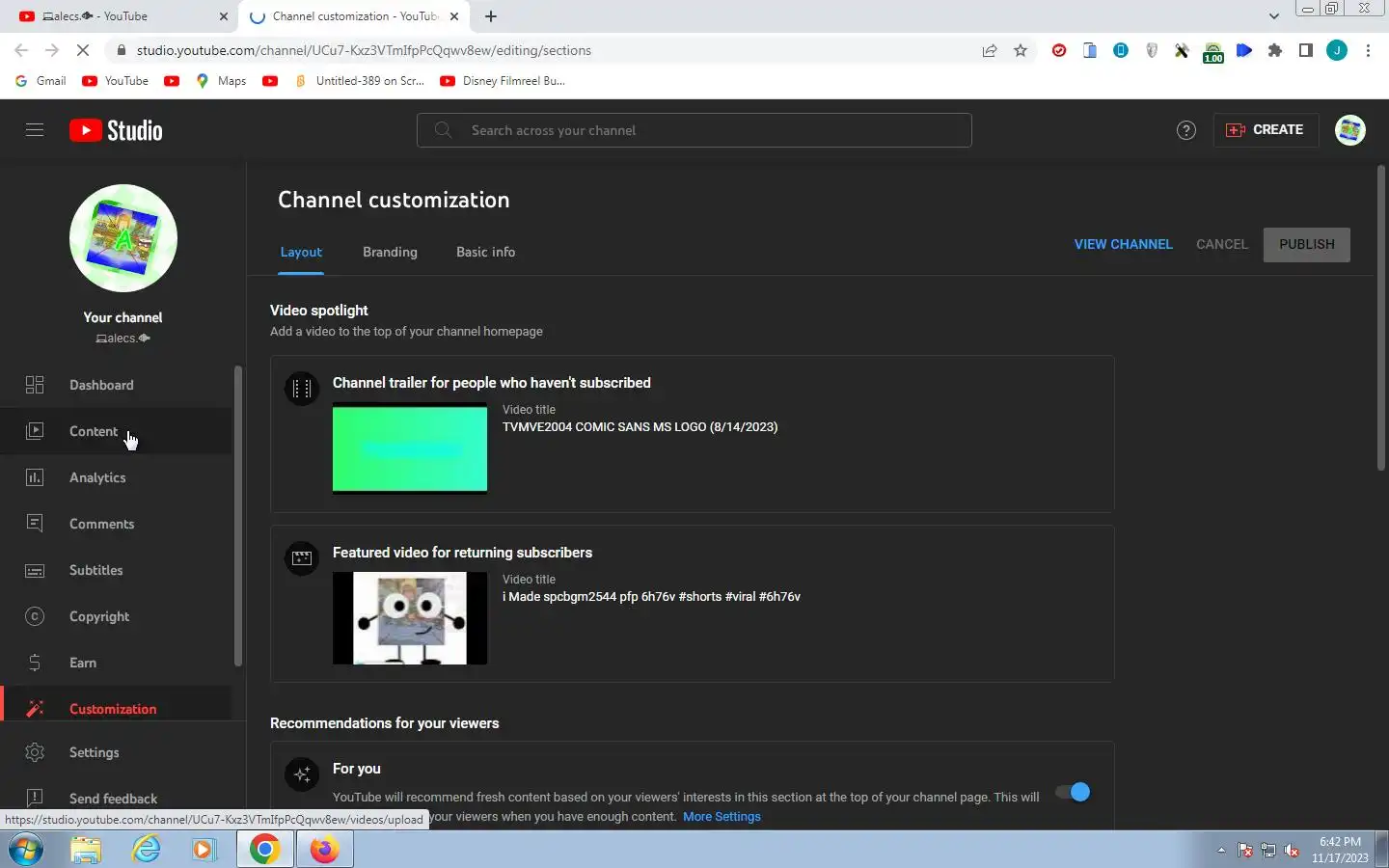Image resolution: width=1389 pixels, height=868 pixels.
Task: Click the browser address bar URL
Action: (364, 50)
